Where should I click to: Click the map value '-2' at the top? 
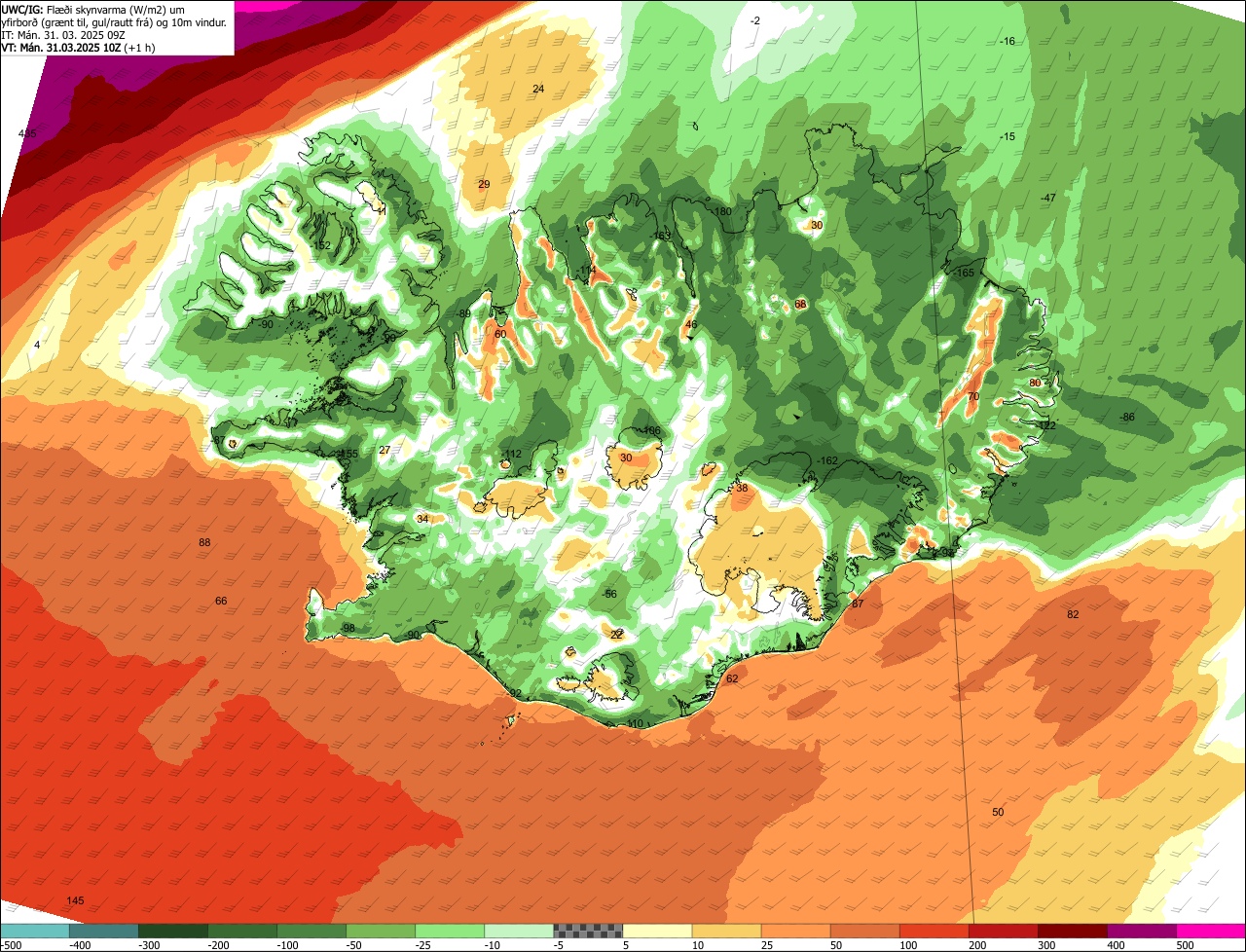[755, 20]
